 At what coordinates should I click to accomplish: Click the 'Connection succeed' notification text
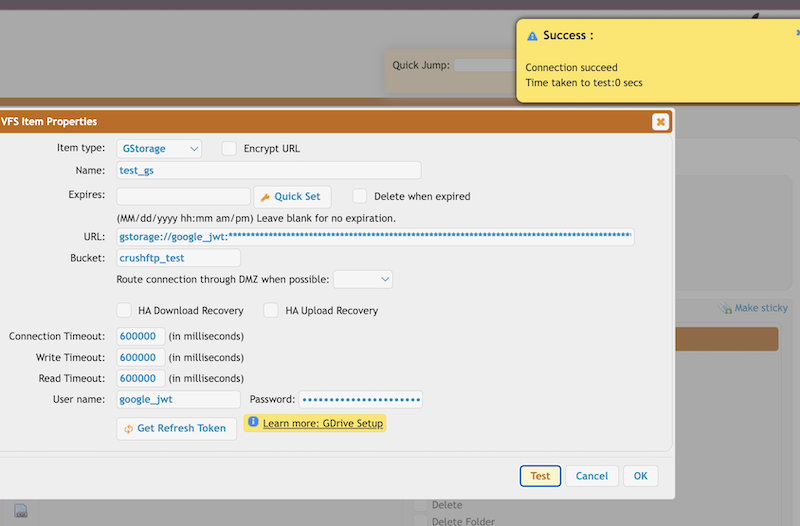[x=571, y=67]
